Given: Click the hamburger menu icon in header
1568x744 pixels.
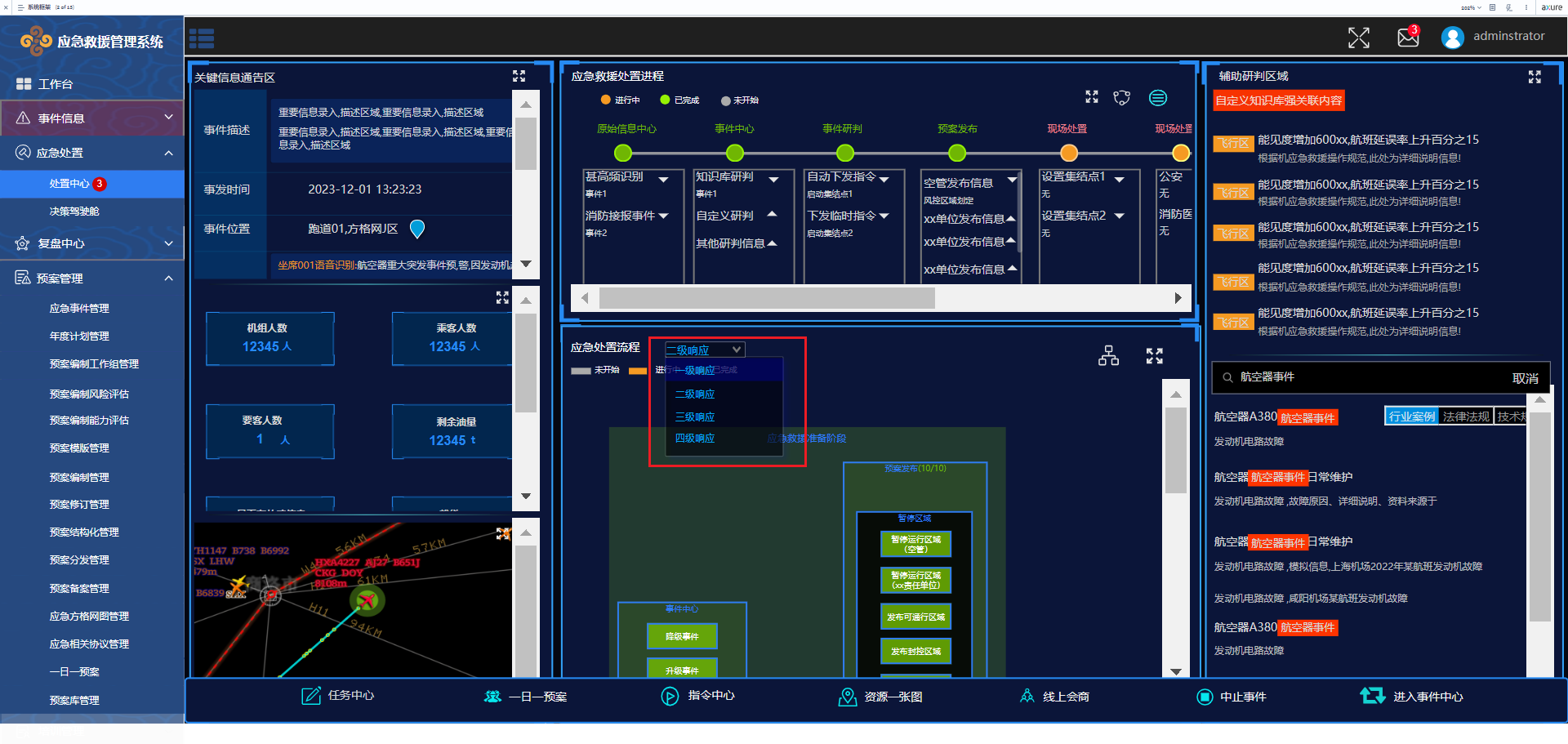Looking at the screenshot, I should (x=202, y=38).
